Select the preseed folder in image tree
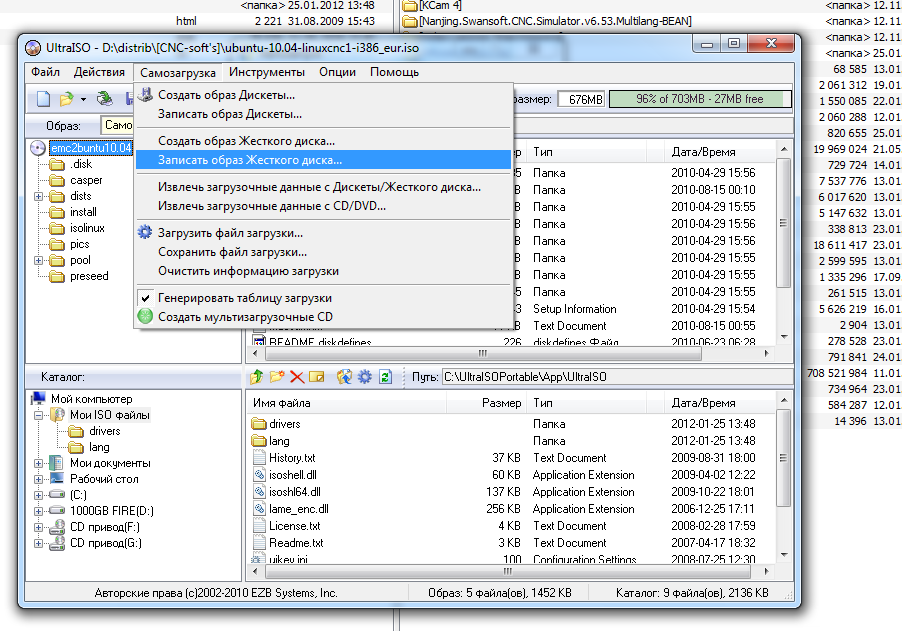This screenshot has width=902, height=631. click(x=89, y=276)
